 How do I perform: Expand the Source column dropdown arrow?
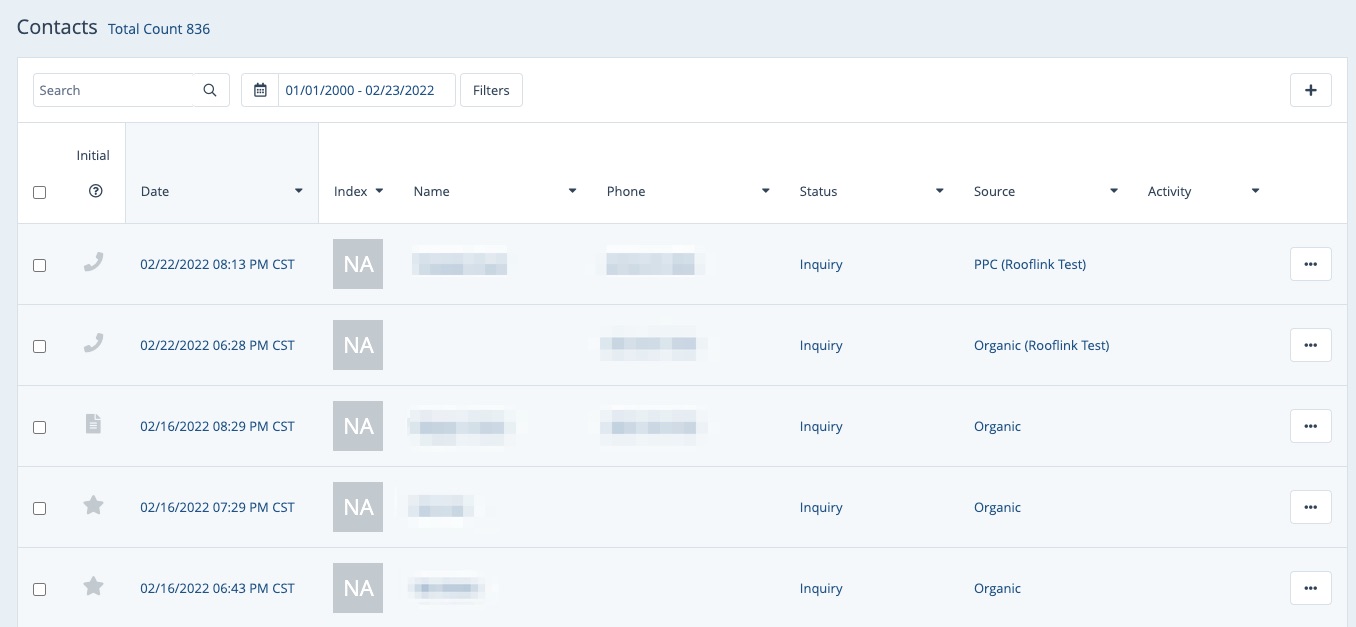pos(1113,191)
